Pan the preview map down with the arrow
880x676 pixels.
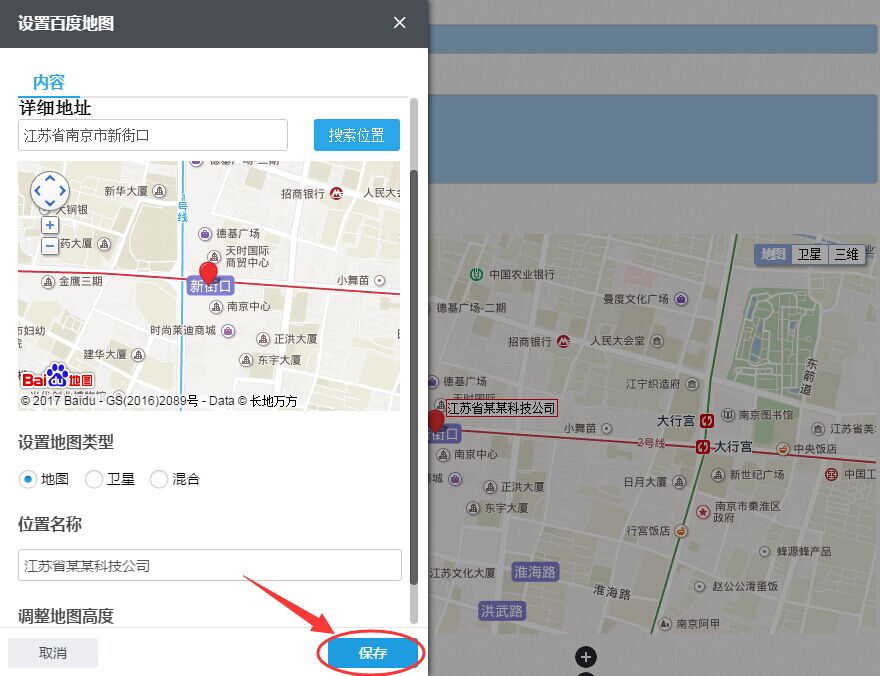pos(50,203)
